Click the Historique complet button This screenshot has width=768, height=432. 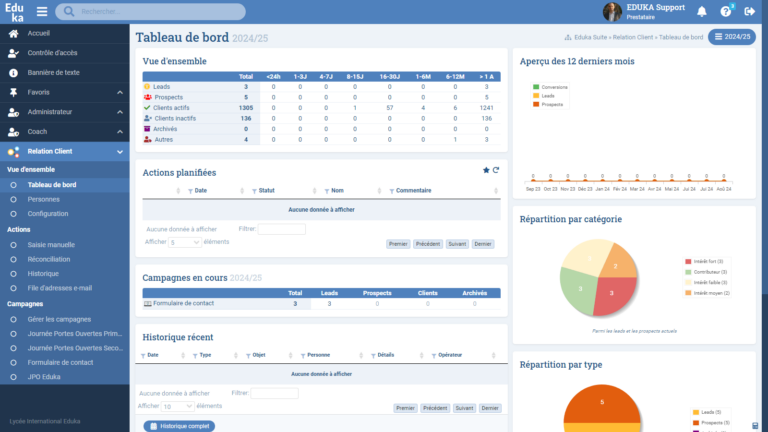pyautogui.click(x=179, y=426)
